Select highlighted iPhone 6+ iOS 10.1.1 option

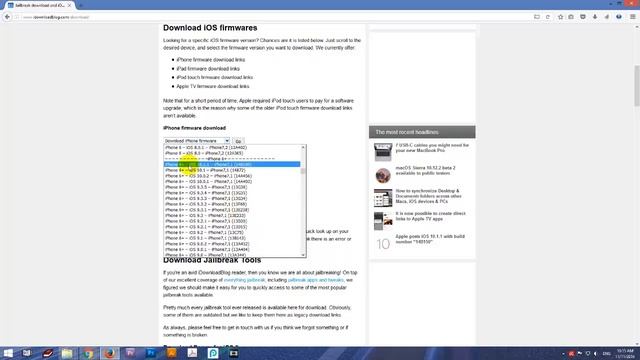coord(232,164)
